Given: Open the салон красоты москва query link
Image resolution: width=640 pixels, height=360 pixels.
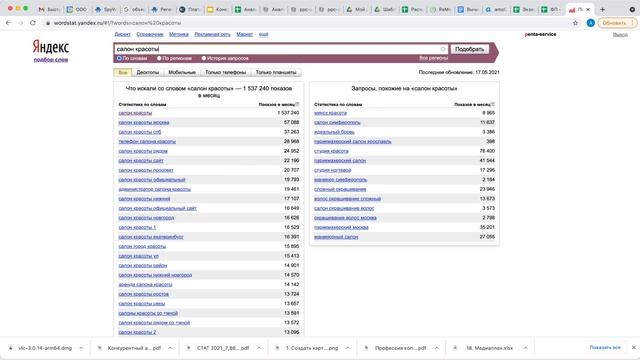Looking at the screenshot, I should [144, 122].
